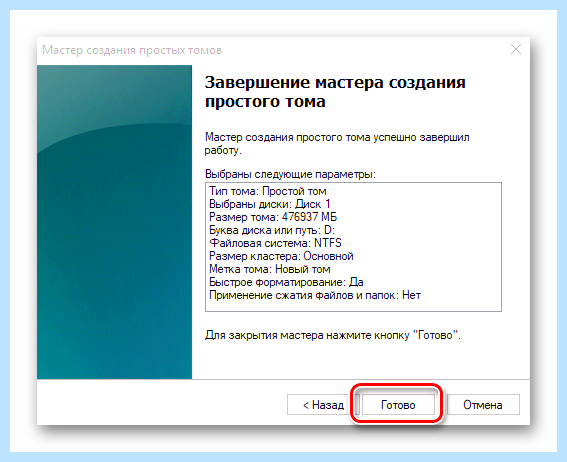Viewport: 567px width, 462px height.
Task: Go back with the Назад button
Action: [x=323, y=405]
